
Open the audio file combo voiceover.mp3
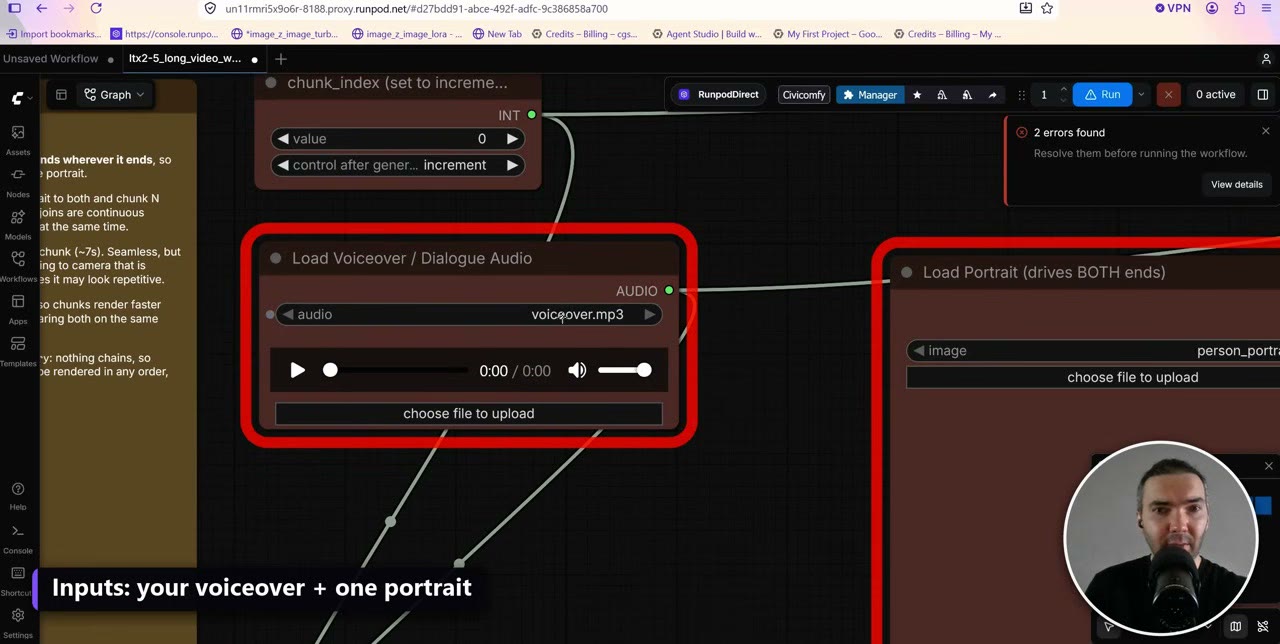pyautogui.click(x=469, y=315)
